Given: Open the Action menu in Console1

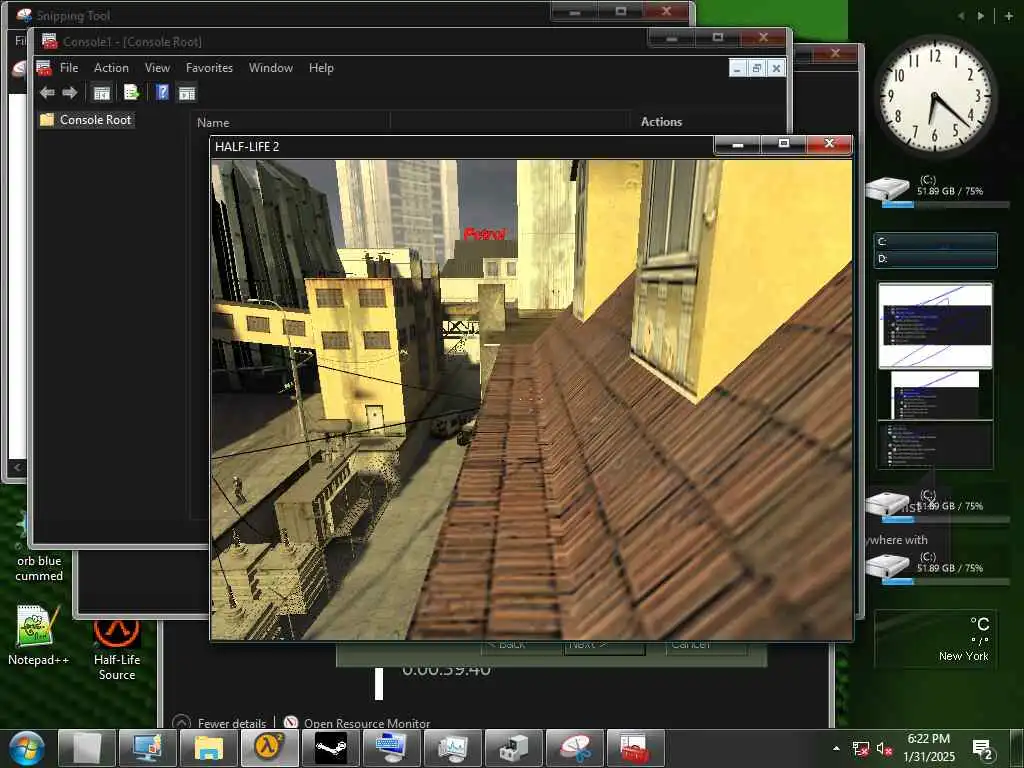Looking at the screenshot, I should click(x=111, y=68).
